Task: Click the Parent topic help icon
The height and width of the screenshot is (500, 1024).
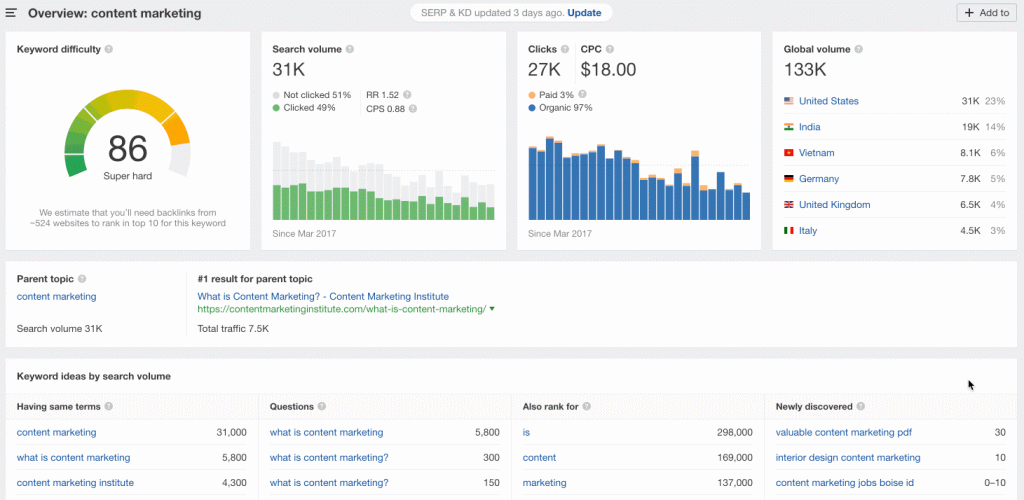Action: 82,279
